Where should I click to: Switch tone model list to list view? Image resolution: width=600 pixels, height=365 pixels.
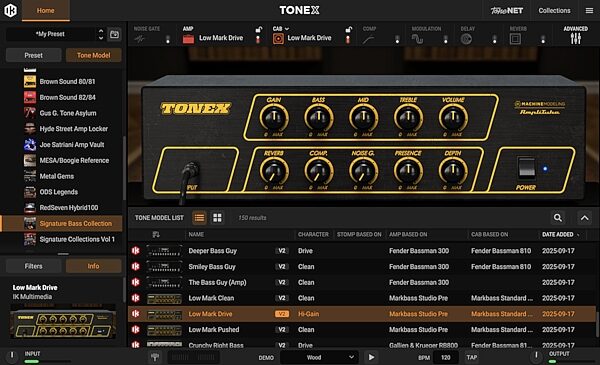tap(199, 218)
